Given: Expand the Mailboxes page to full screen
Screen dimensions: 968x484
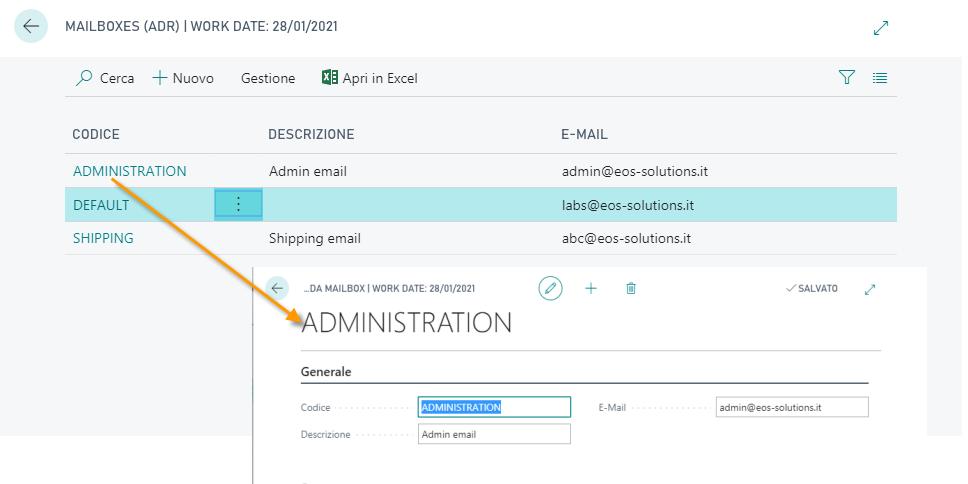Looking at the screenshot, I should coord(880,28).
